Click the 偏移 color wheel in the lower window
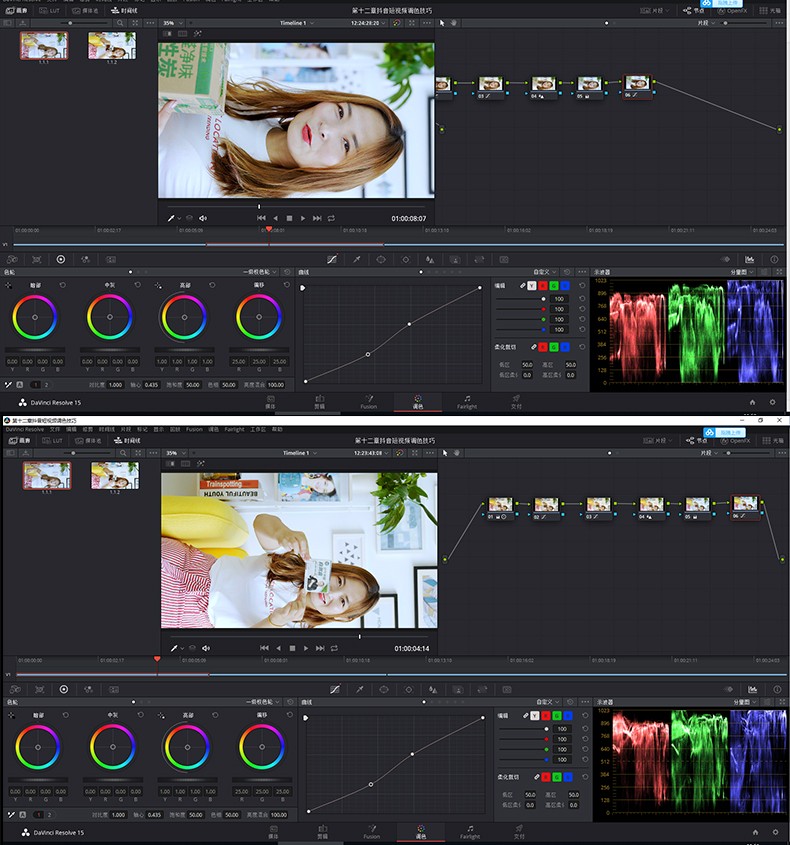 point(260,746)
